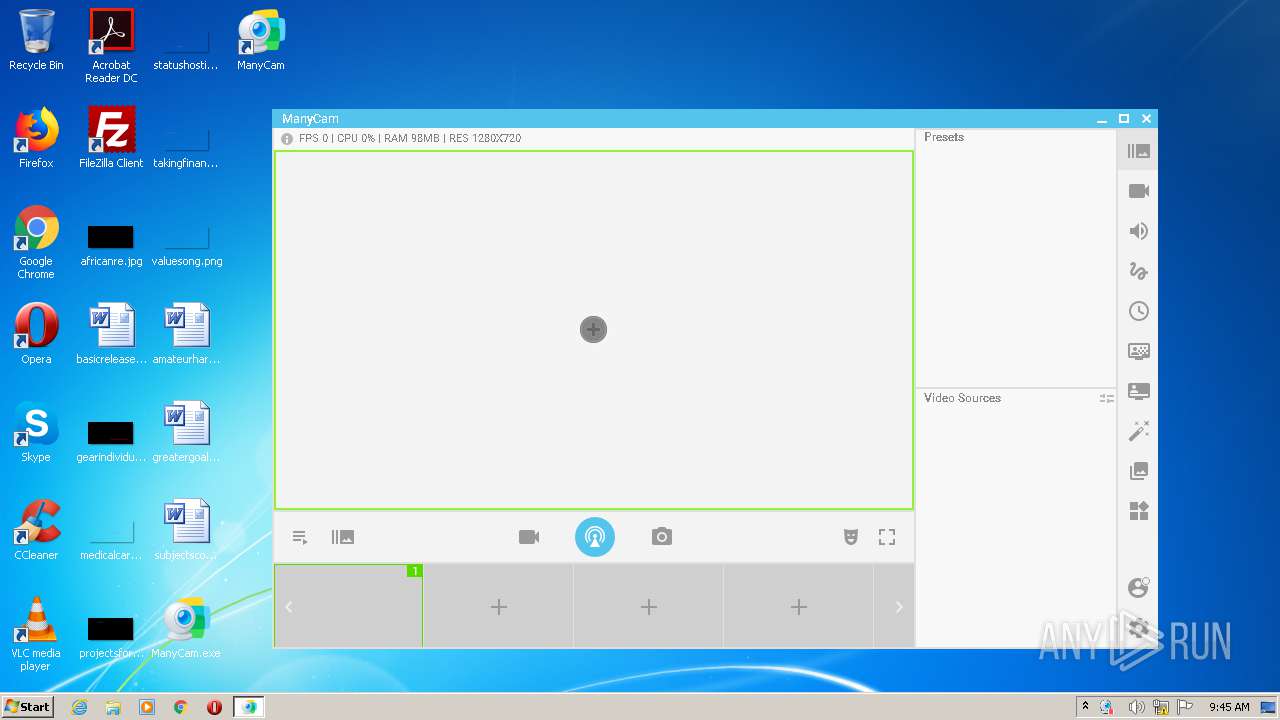Launch Internet Explorer from taskbar
1280x720 pixels.
coord(80,707)
